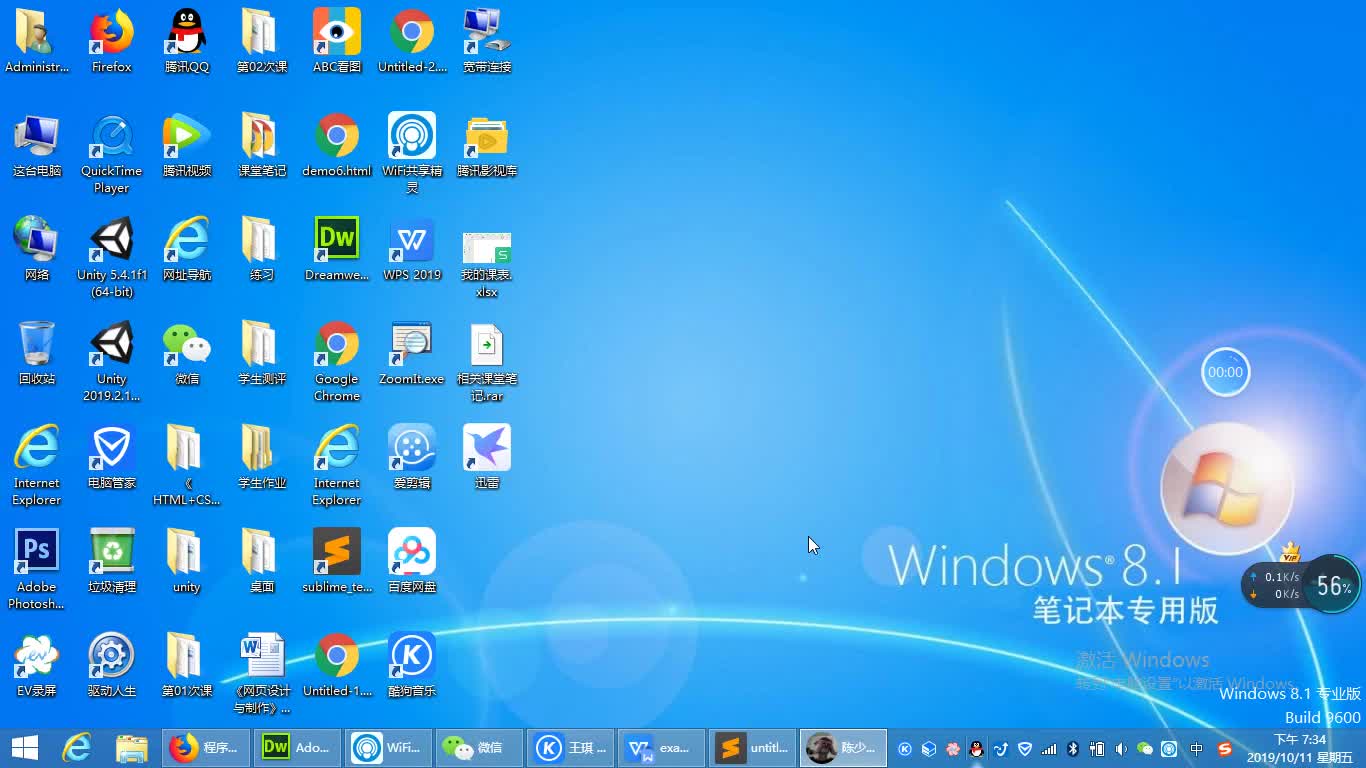The width and height of the screenshot is (1366, 768).
Task: Switch to the 陈少... taskbar window
Action: [x=843, y=748]
